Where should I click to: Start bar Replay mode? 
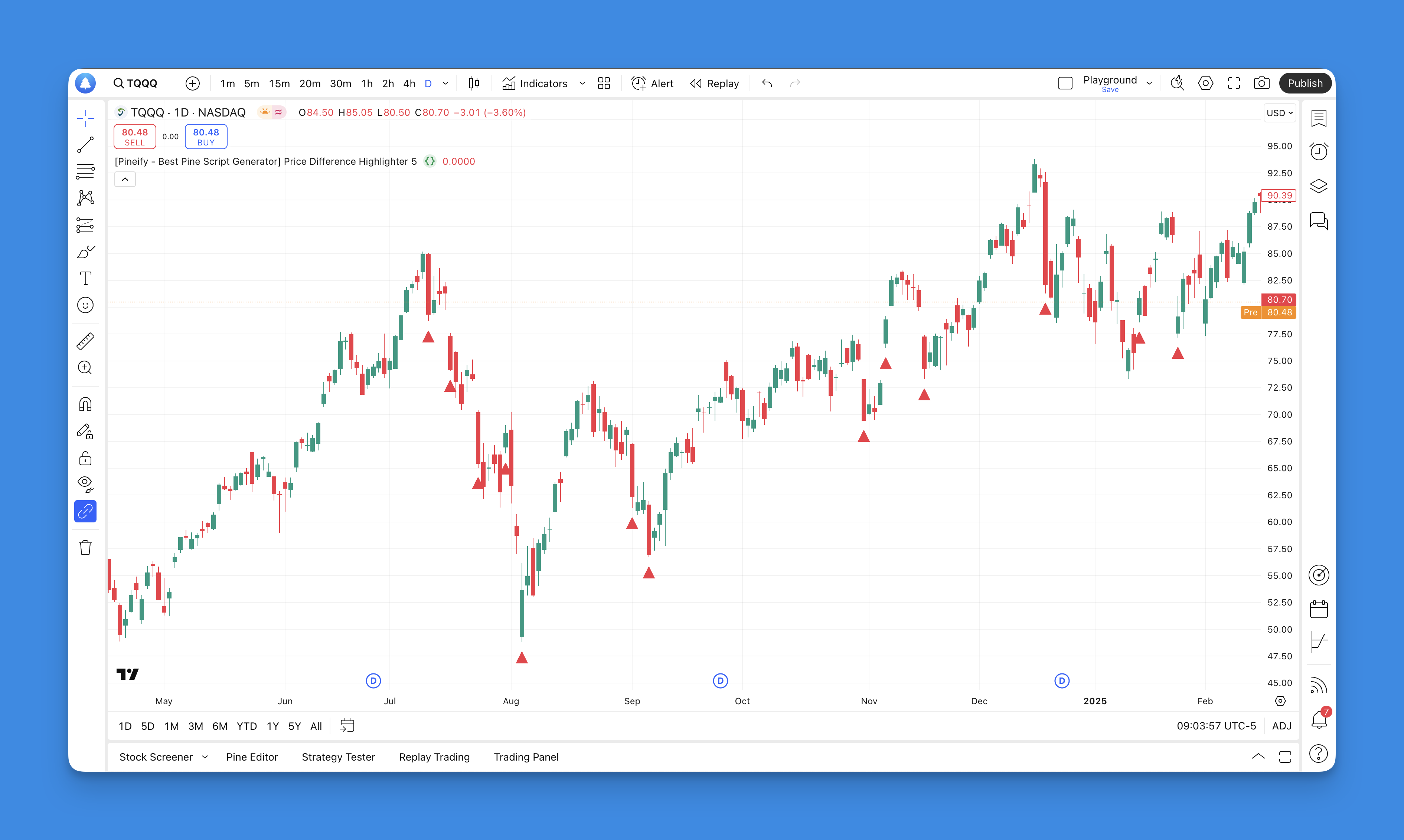[x=715, y=83]
